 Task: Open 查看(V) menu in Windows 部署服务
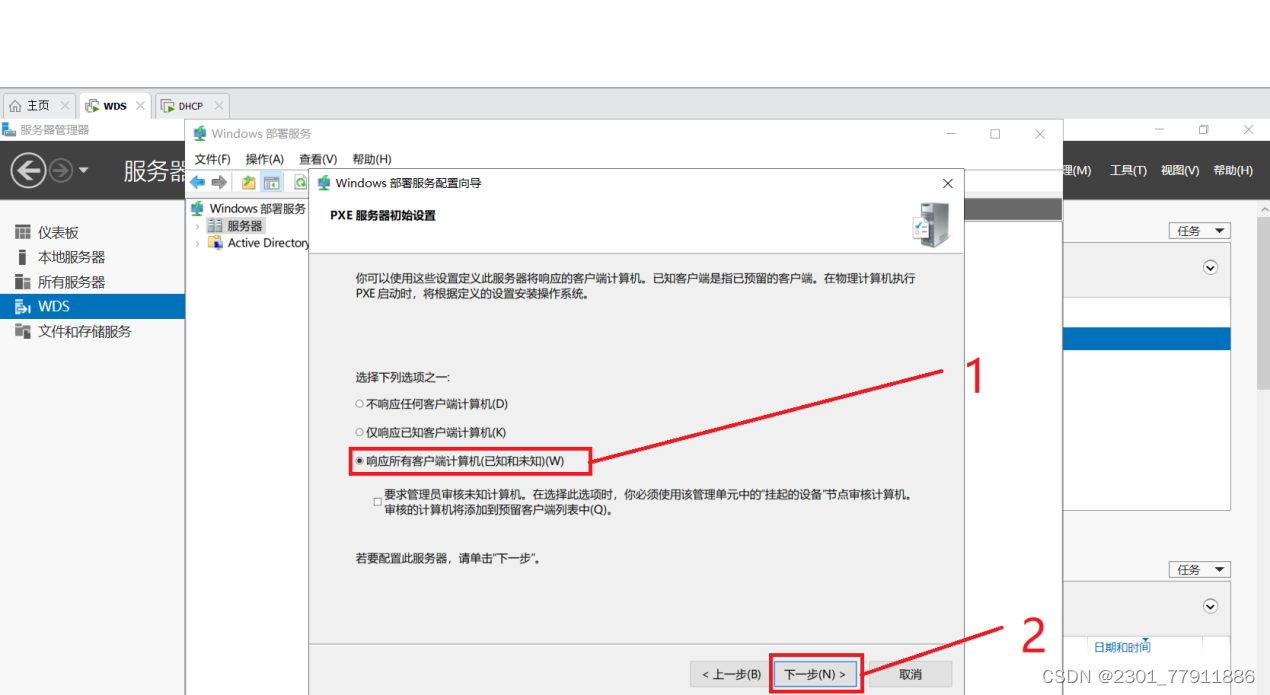point(318,159)
